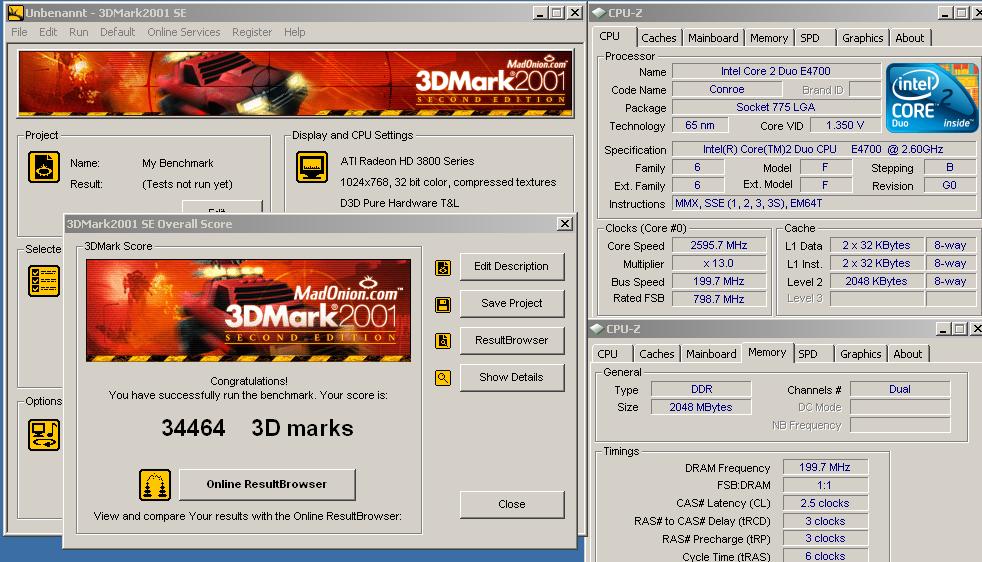The height and width of the screenshot is (562, 982).
Task: Click ATI Radeon HD 3800 Series text
Action: pyautogui.click(x=407, y=161)
